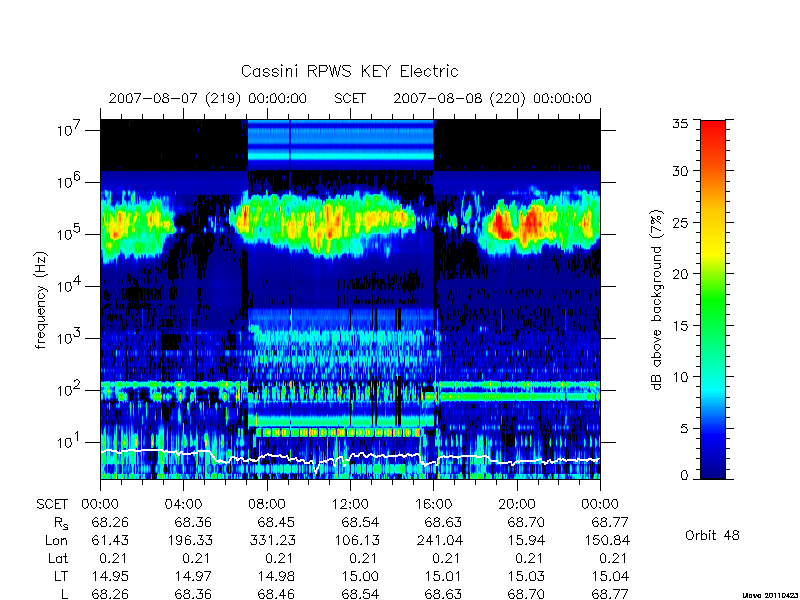
Task: Click the "frequency (Hz)" axis label
Action: point(41,300)
